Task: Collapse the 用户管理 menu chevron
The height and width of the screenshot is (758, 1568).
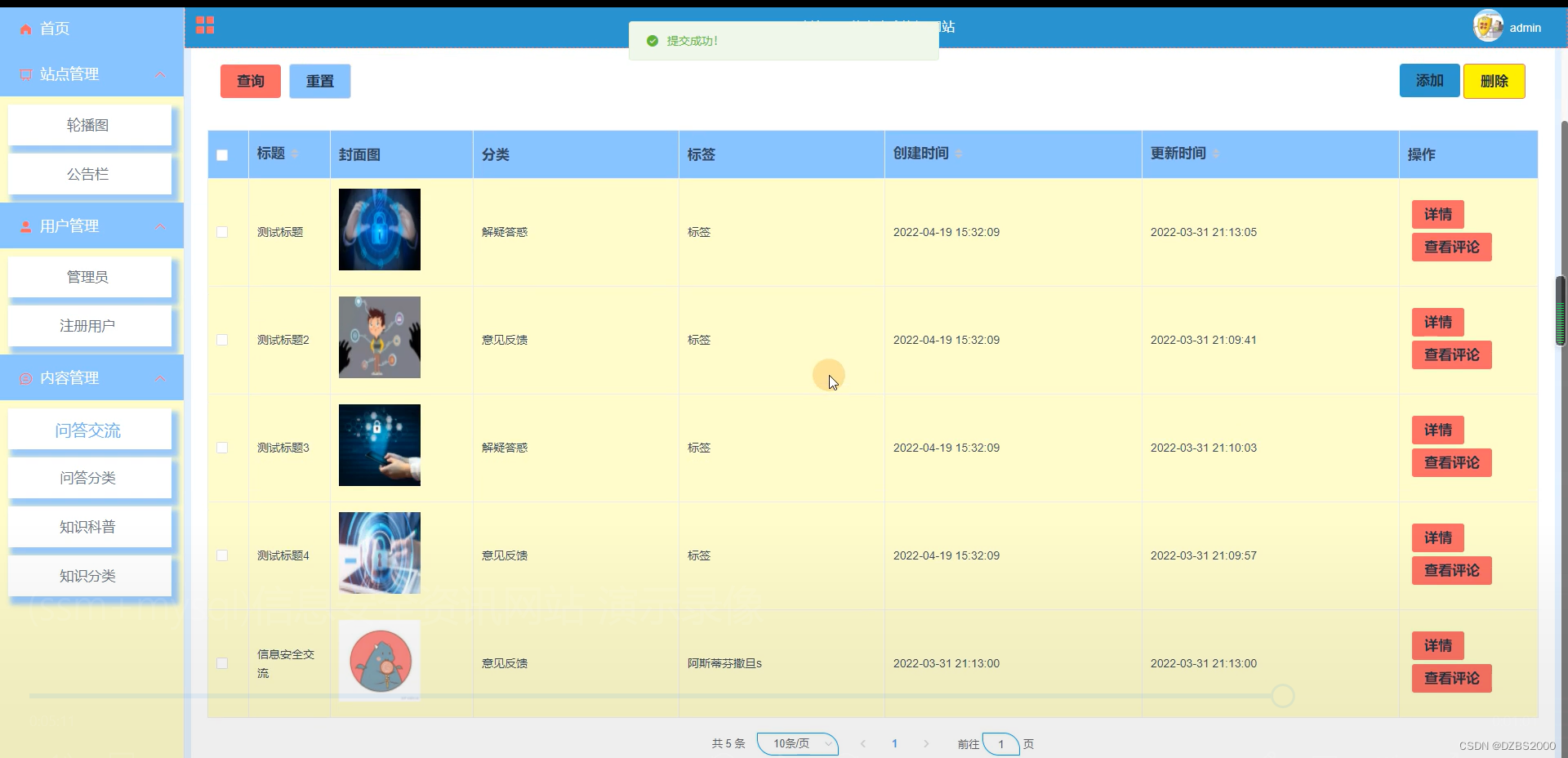Action: pos(160,226)
